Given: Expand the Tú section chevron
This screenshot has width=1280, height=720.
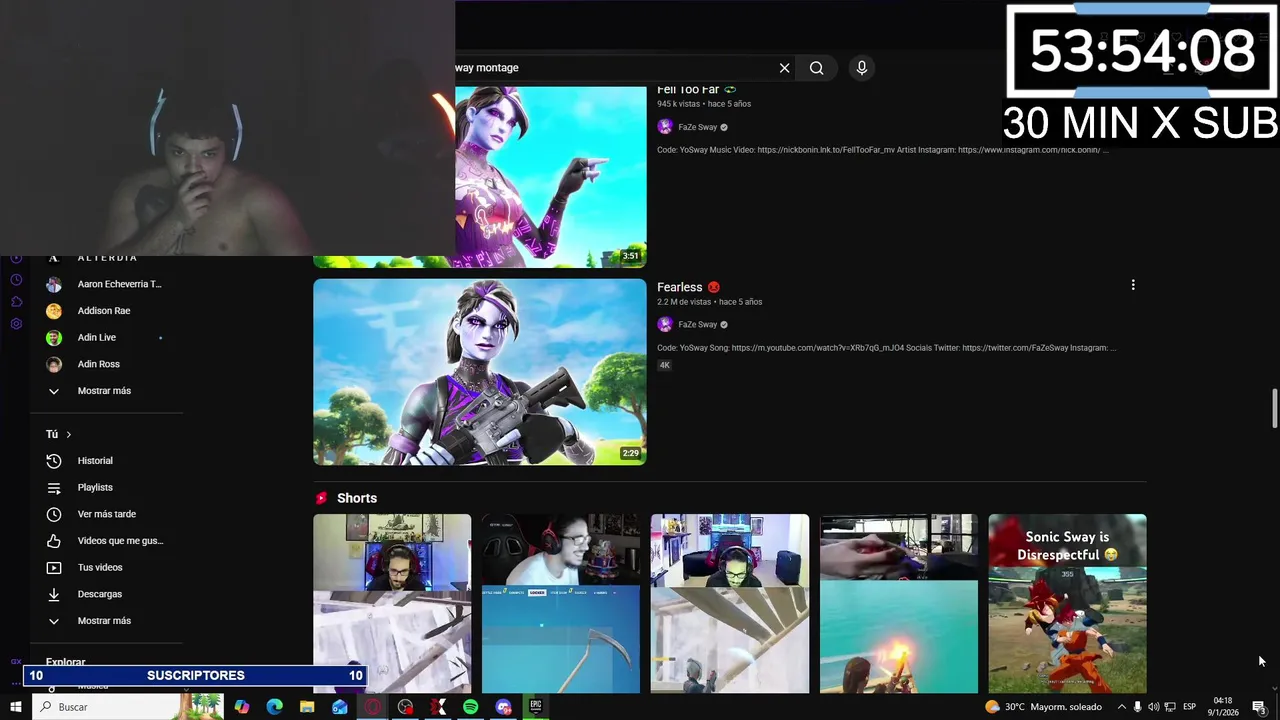Looking at the screenshot, I should click(68, 435).
